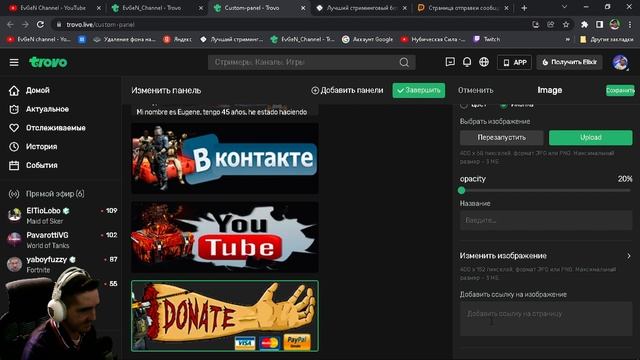
Task: Open ElTioLobo live channel
Action: point(62,216)
